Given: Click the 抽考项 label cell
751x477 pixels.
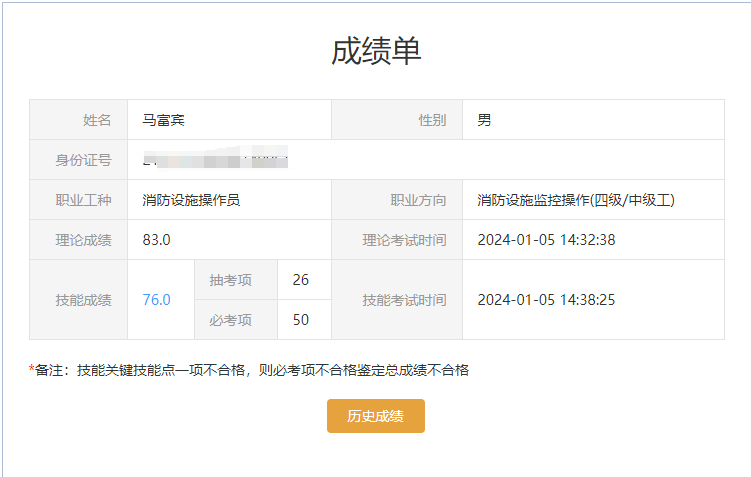Looking at the screenshot, I should (x=236, y=280).
